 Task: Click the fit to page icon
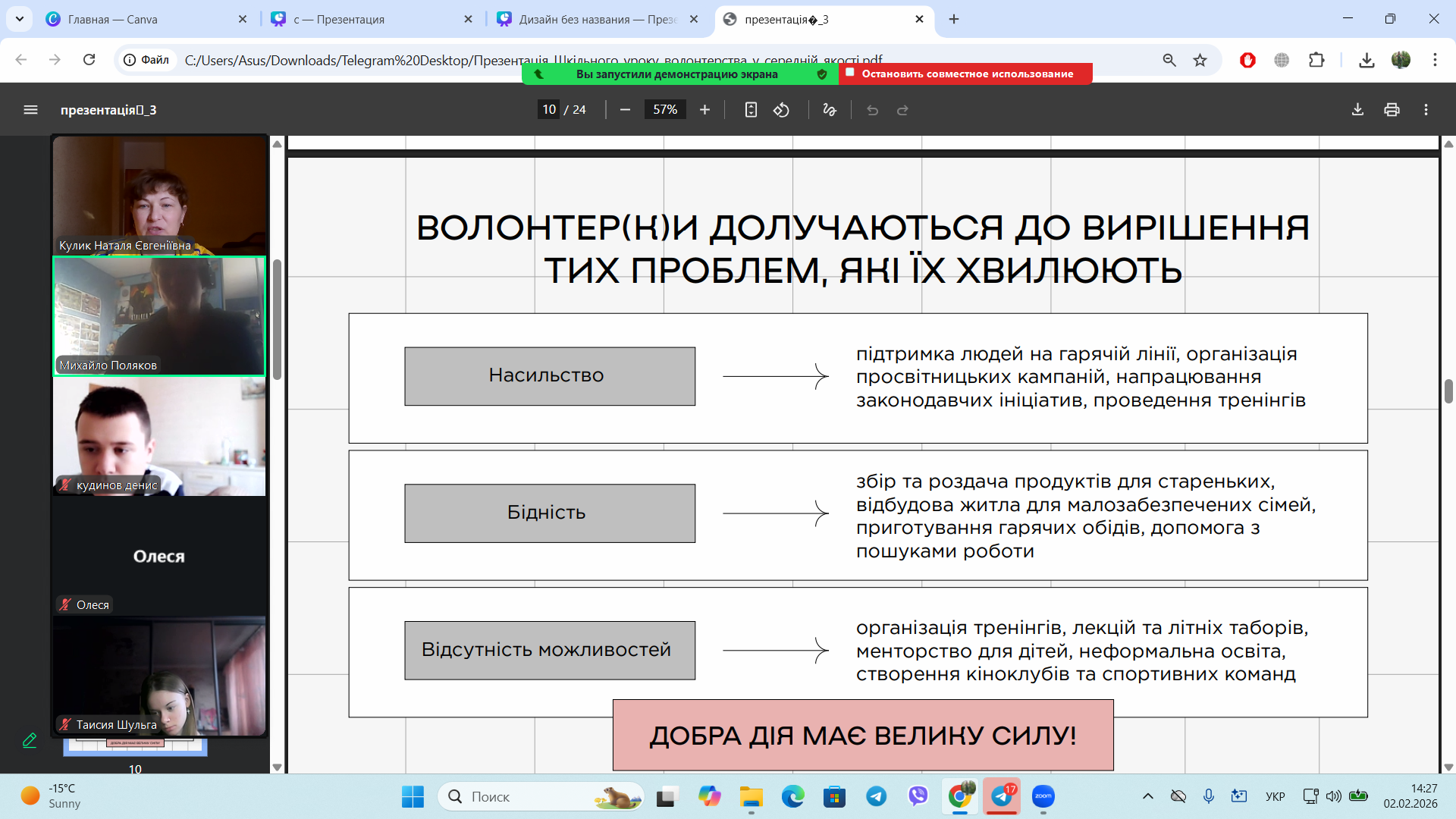(750, 110)
